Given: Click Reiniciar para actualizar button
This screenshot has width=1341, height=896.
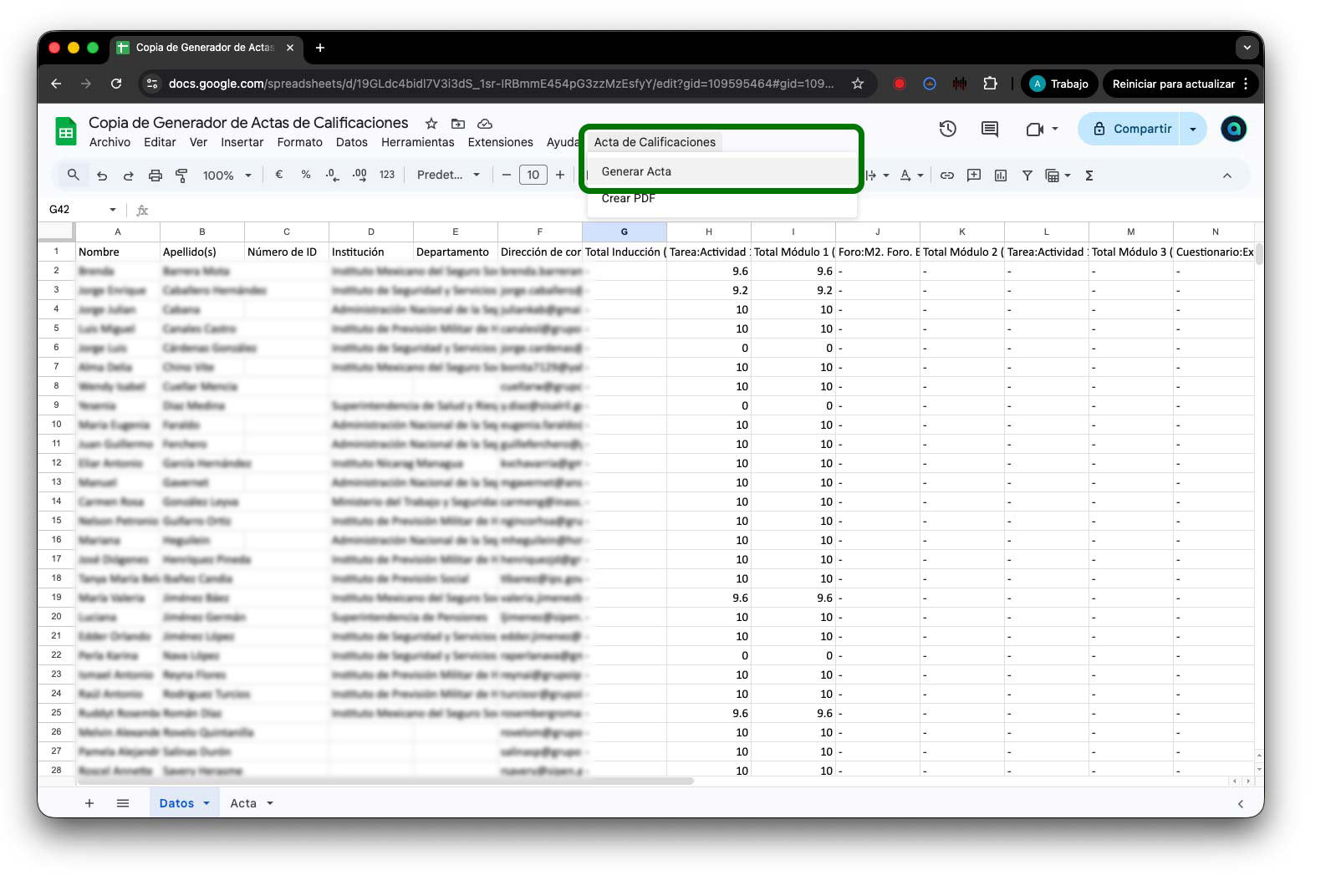Looking at the screenshot, I should tap(1173, 84).
